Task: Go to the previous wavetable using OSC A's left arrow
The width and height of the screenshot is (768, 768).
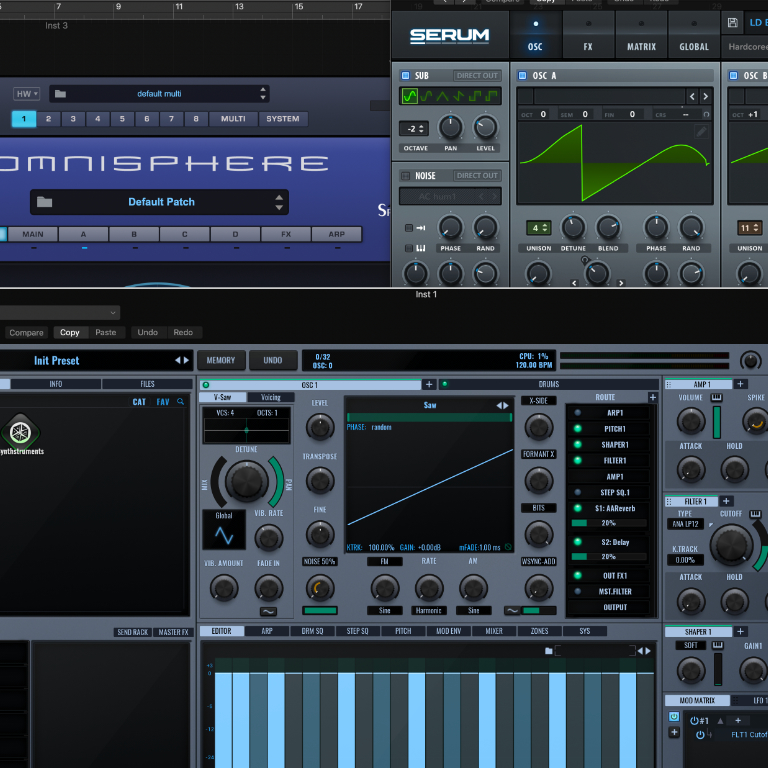Action: (x=692, y=96)
